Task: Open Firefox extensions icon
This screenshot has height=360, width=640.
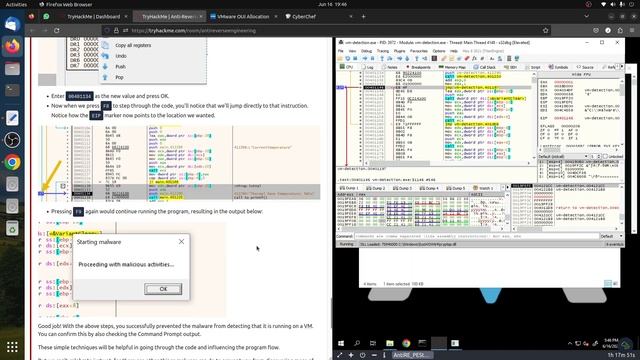Action: [x=620, y=31]
